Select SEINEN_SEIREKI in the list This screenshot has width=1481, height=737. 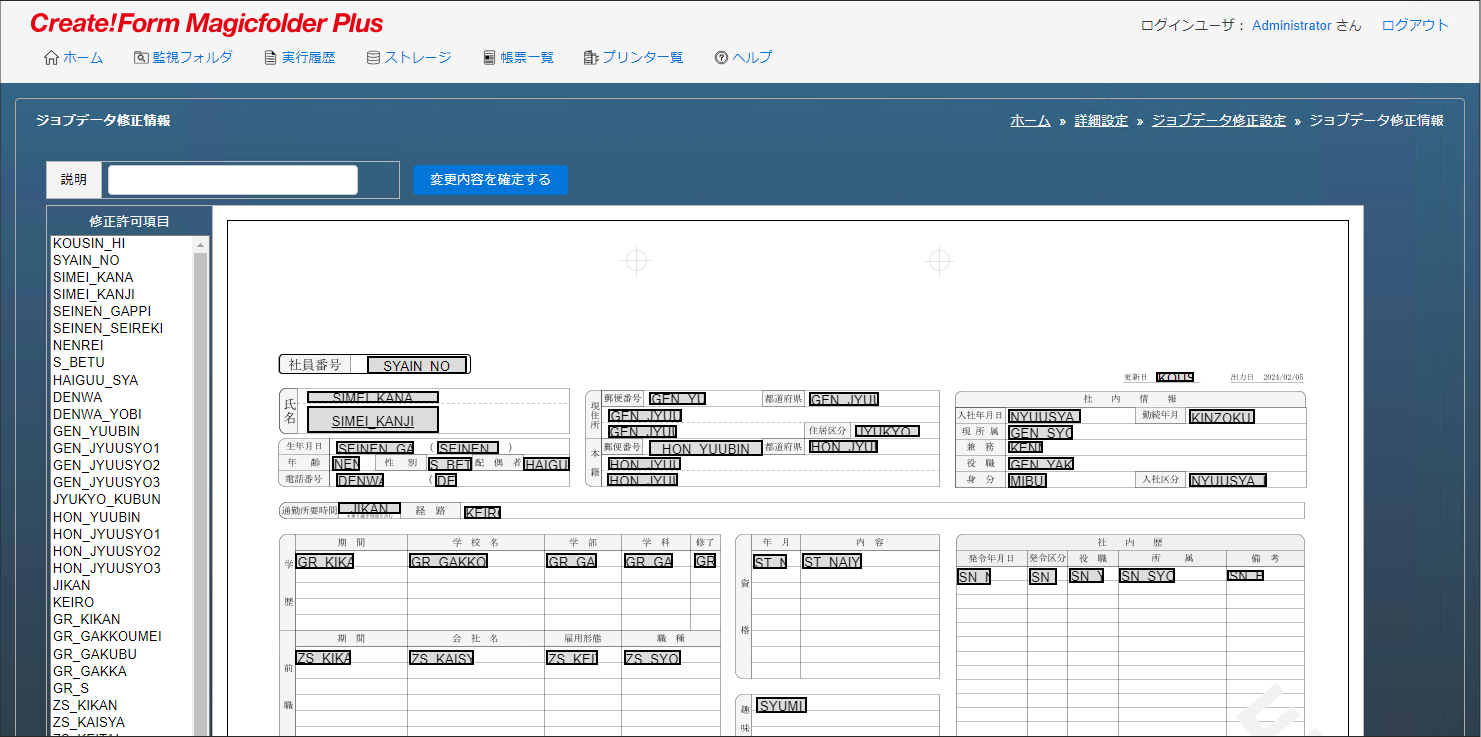coord(108,328)
